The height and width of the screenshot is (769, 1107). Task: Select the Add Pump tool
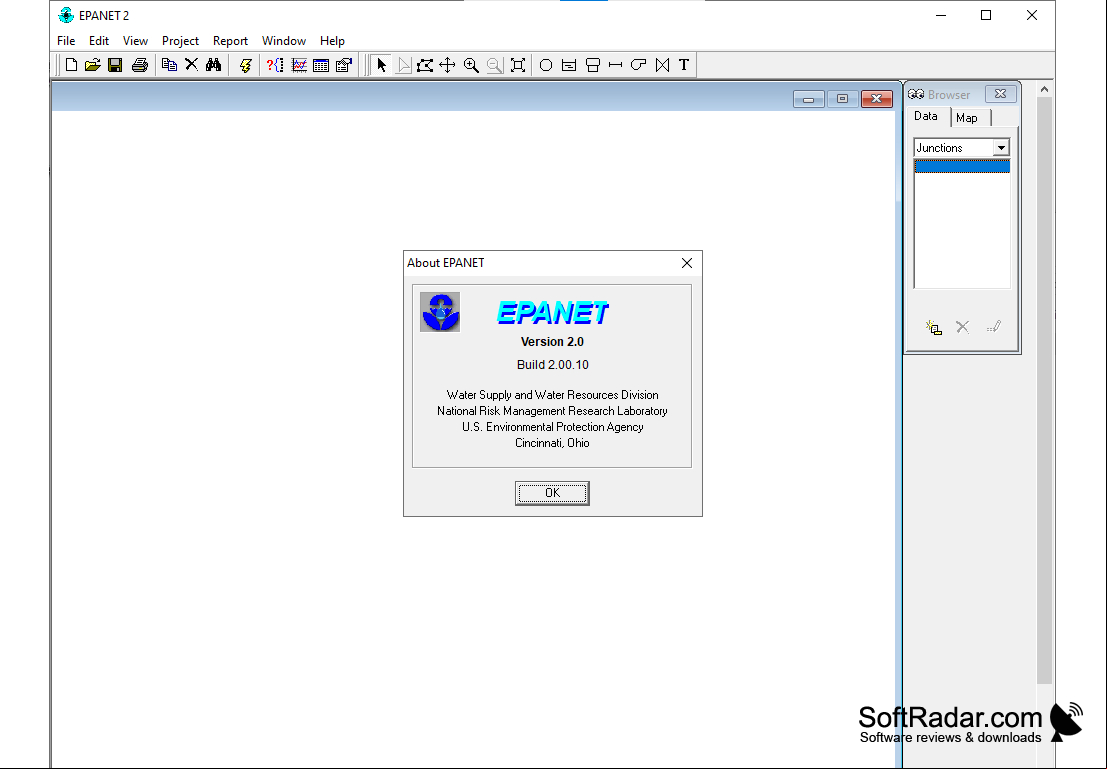[638, 65]
